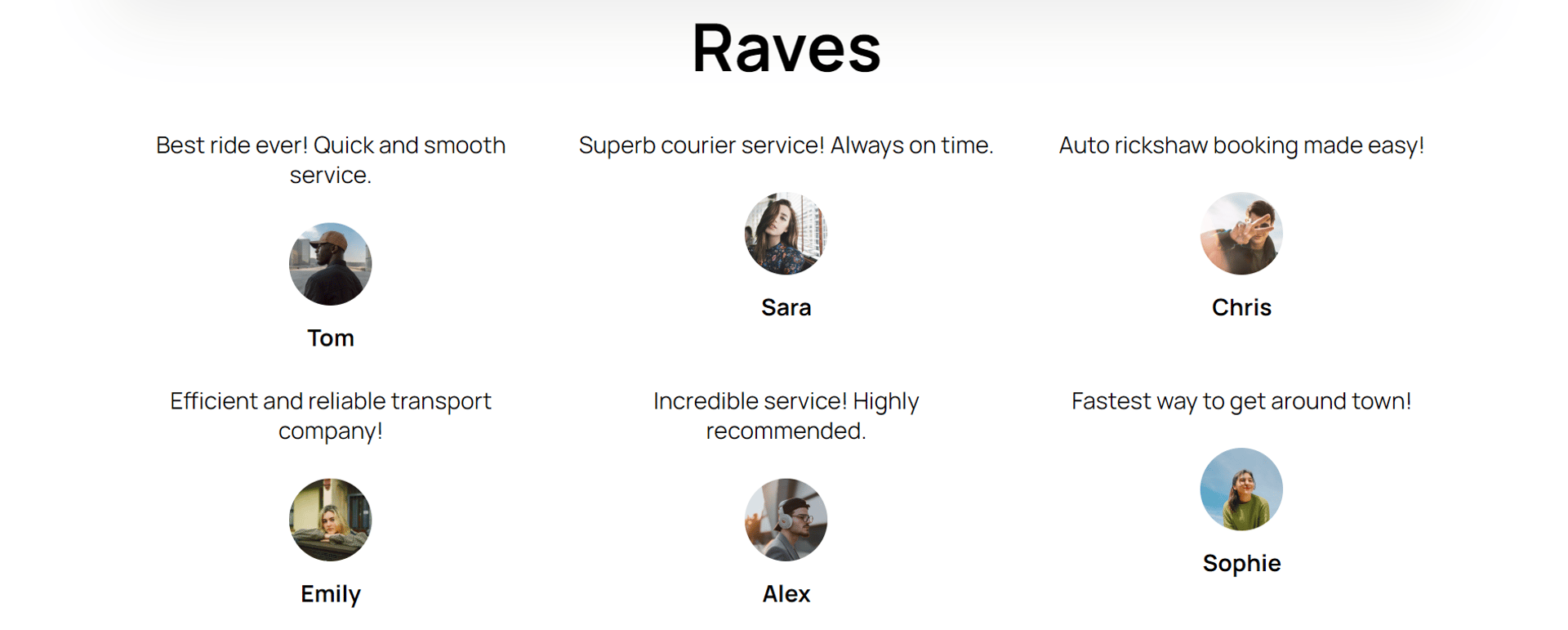Click 'Incredible service! Highly recommended' quote
The height and width of the screenshot is (630, 1568).
tap(786, 401)
